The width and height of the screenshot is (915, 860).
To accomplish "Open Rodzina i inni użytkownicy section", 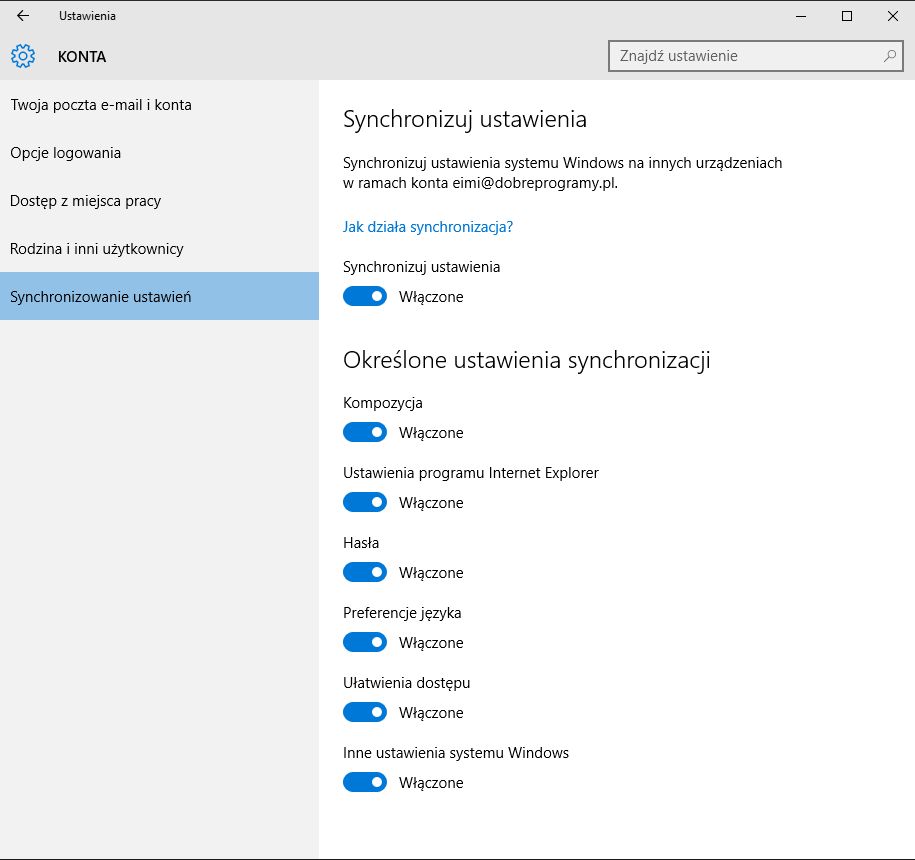I will point(97,249).
